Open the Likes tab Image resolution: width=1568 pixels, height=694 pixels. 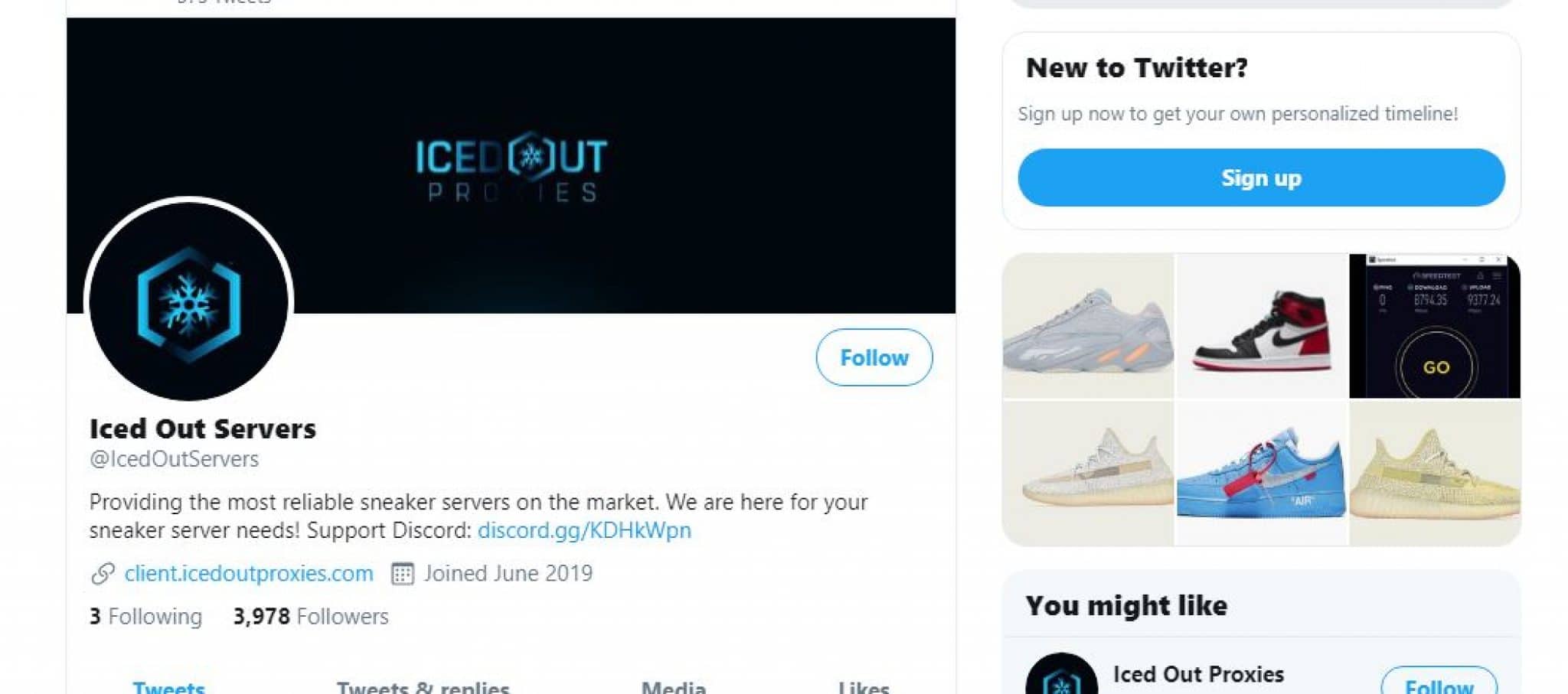[864, 686]
